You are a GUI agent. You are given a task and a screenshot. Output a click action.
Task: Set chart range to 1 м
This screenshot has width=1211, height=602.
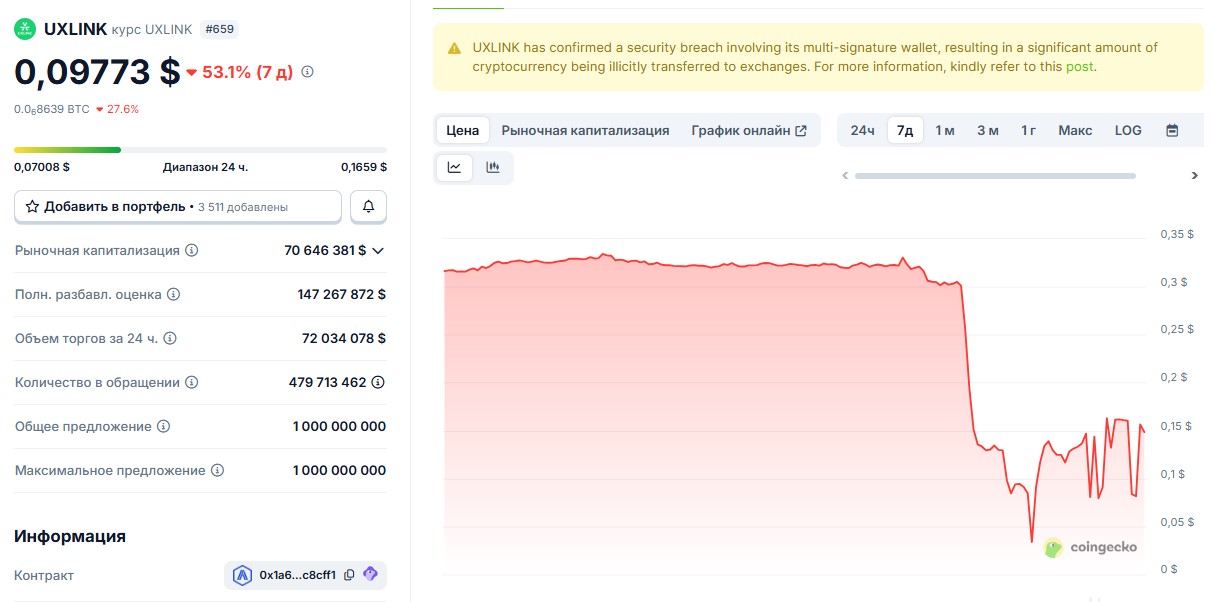[x=945, y=130]
